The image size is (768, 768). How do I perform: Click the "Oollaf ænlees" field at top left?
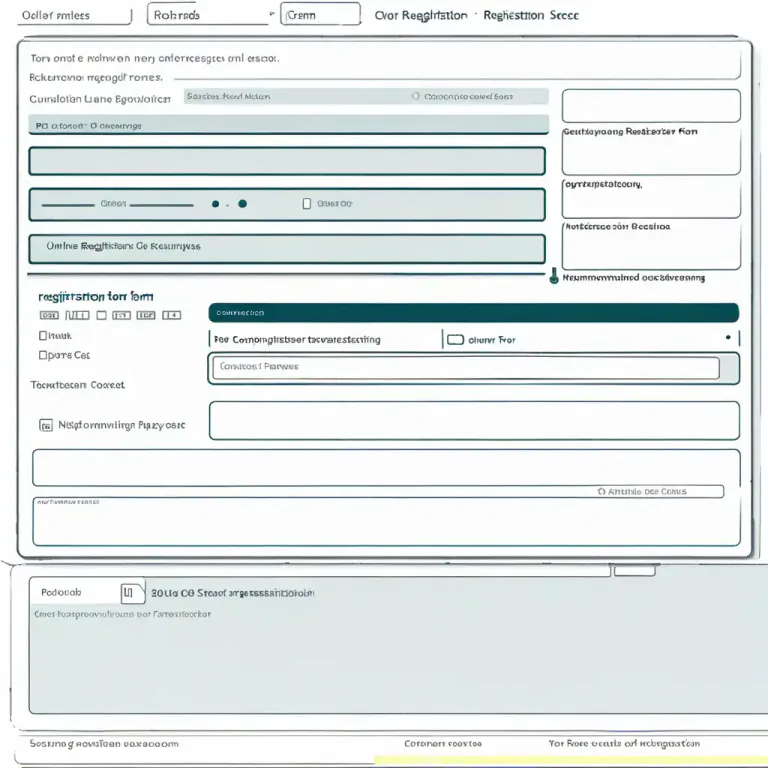[x=76, y=15]
